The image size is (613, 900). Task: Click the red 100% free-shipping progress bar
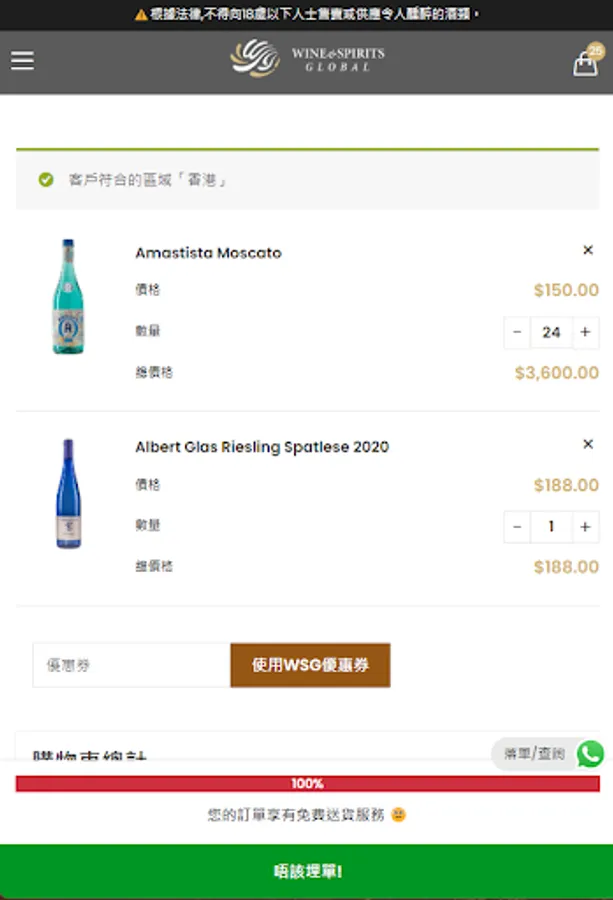tap(307, 784)
